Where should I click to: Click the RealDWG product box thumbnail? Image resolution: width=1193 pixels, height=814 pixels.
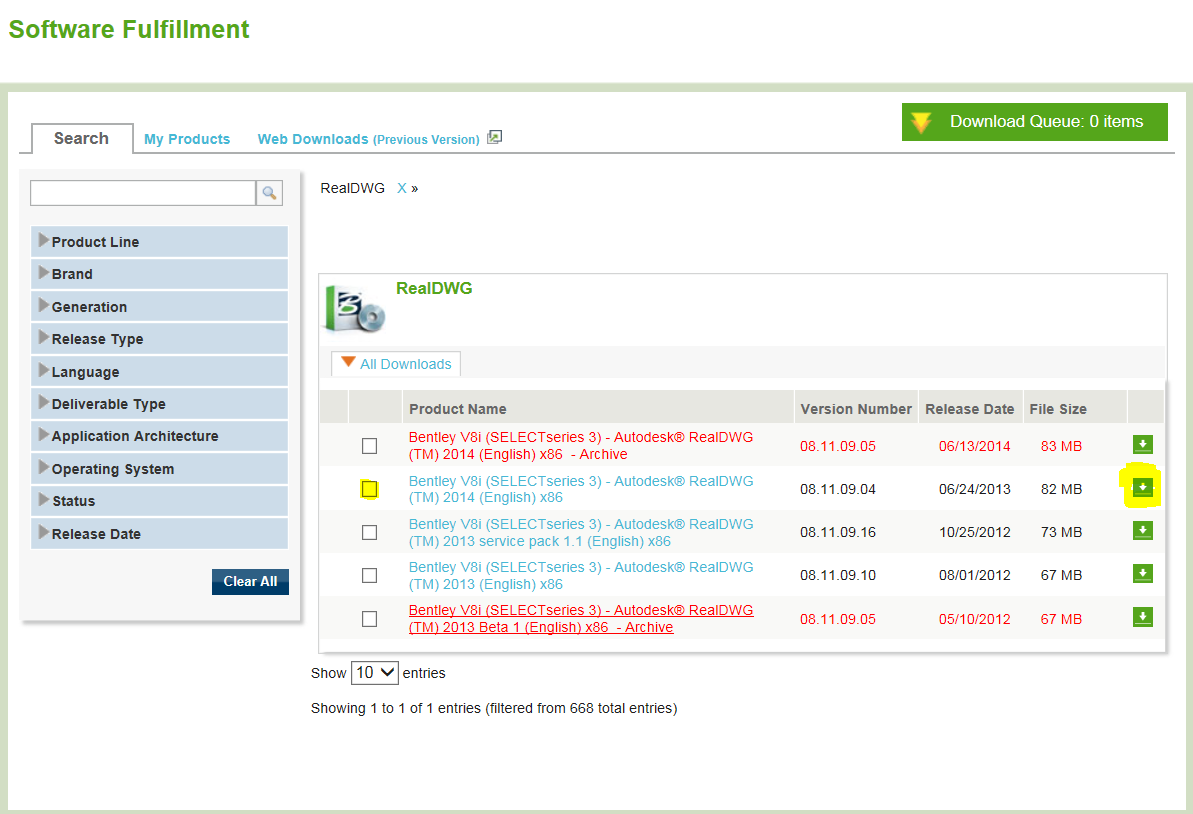[x=355, y=309]
